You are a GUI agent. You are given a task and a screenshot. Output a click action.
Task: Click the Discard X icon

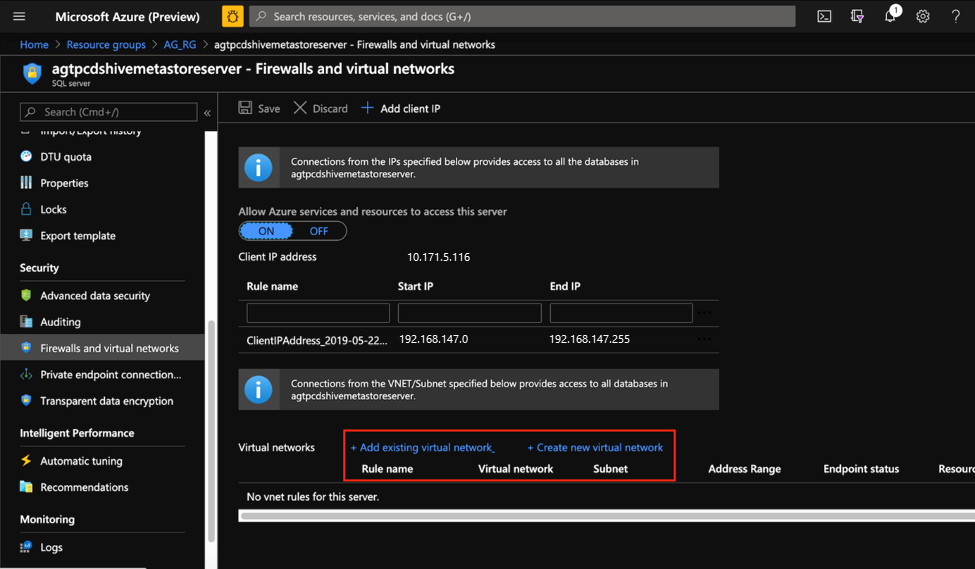300,108
